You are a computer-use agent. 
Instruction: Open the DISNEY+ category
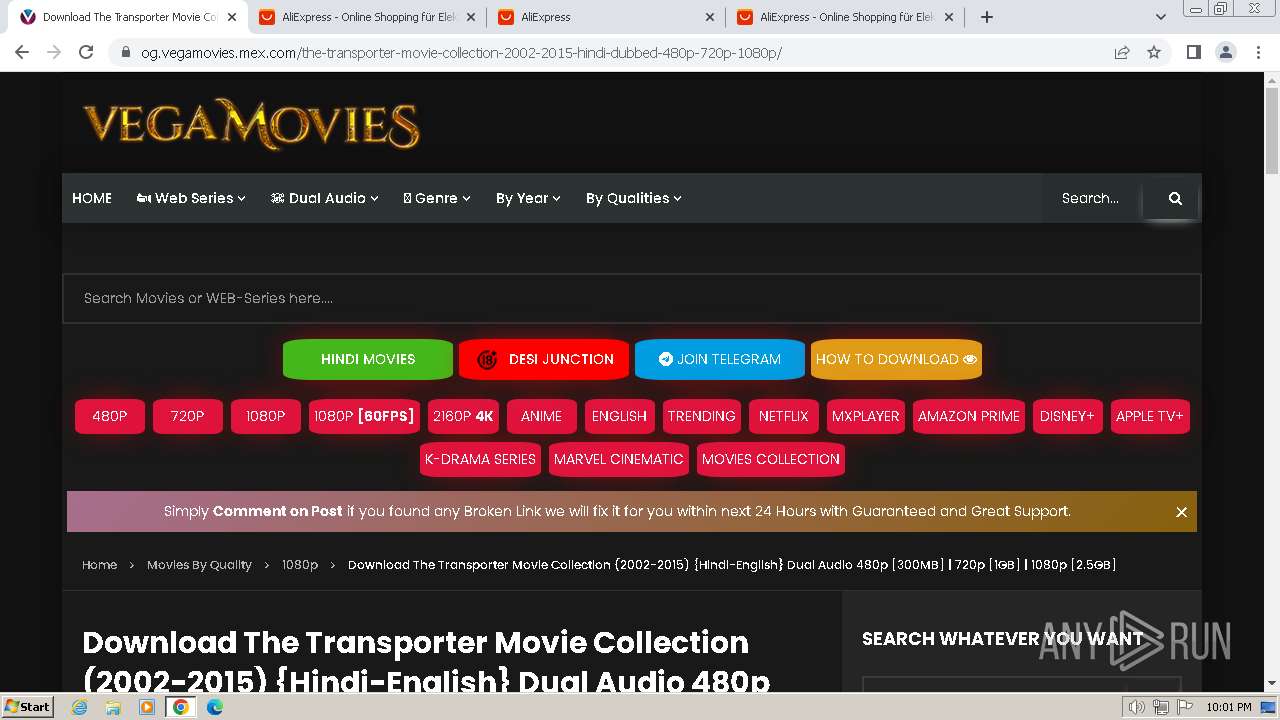pos(1067,416)
